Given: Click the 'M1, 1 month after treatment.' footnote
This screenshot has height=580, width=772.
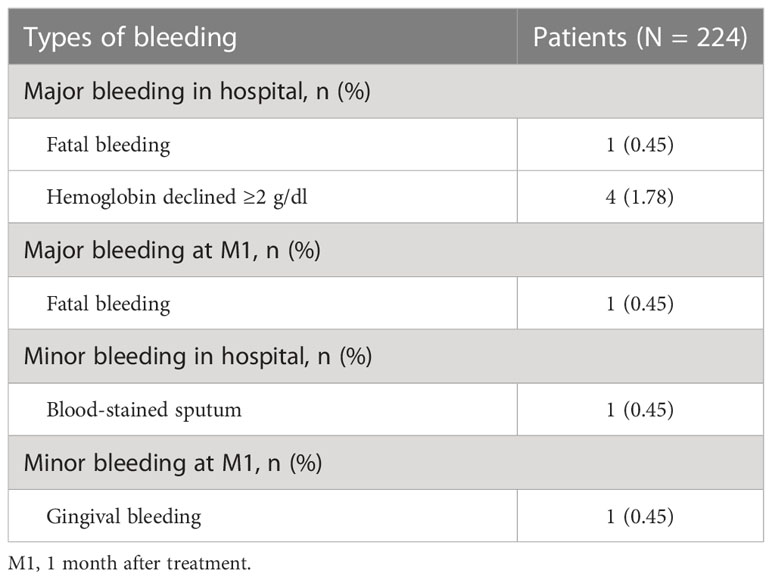Looking at the screenshot, I should (x=129, y=563).
